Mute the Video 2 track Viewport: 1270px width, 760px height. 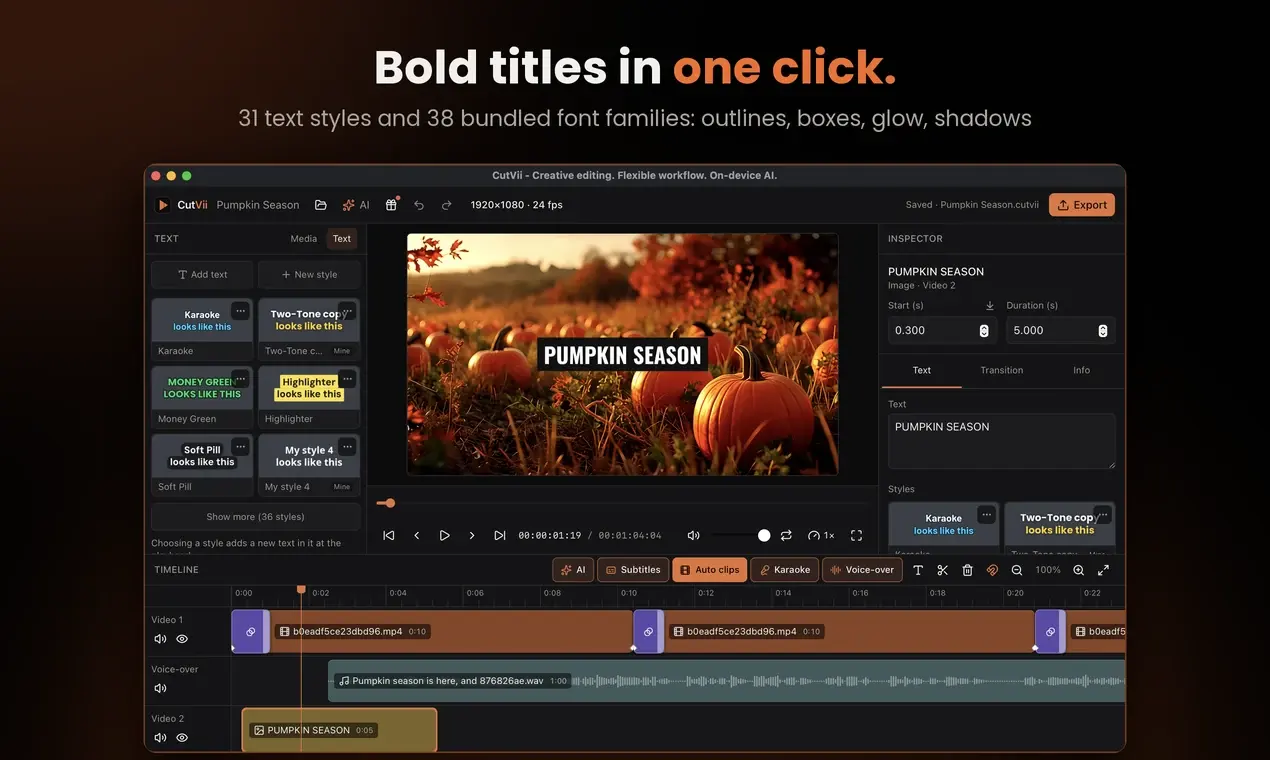160,737
